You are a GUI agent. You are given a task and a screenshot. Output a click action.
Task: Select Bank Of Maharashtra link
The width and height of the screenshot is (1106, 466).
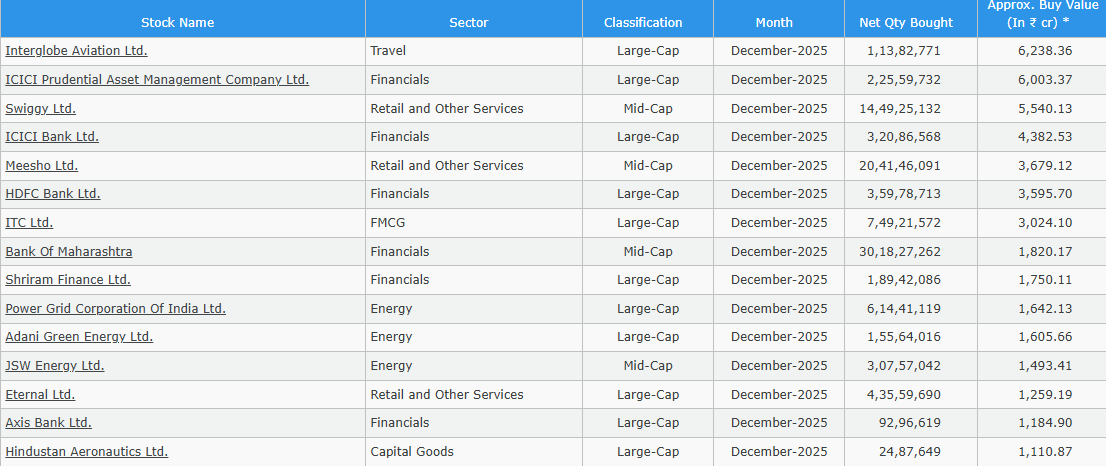pos(69,252)
